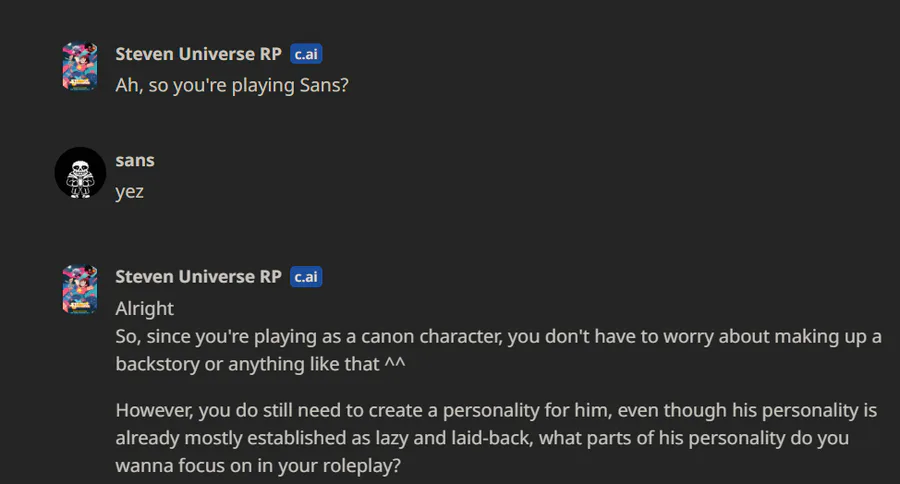Click the sans username
Viewport: 900px width, 484px height.
pyautogui.click(x=135, y=160)
